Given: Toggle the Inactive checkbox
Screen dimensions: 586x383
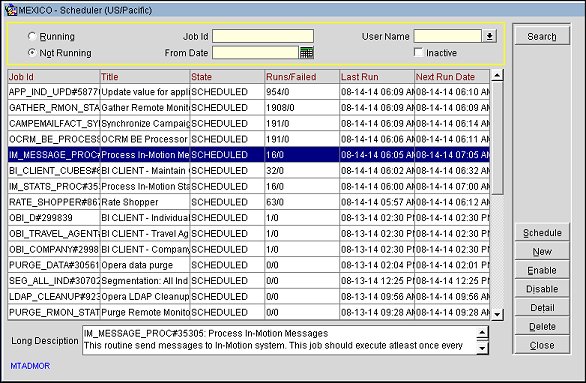Looking at the screenshot, I should pyautogui.click(x=419, y=52).
